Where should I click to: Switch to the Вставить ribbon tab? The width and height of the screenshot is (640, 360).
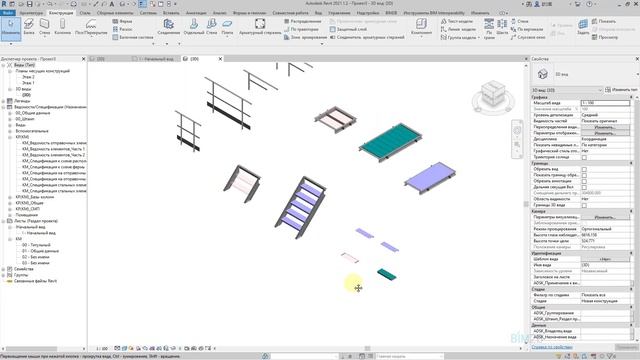click(x=171, y=13)
